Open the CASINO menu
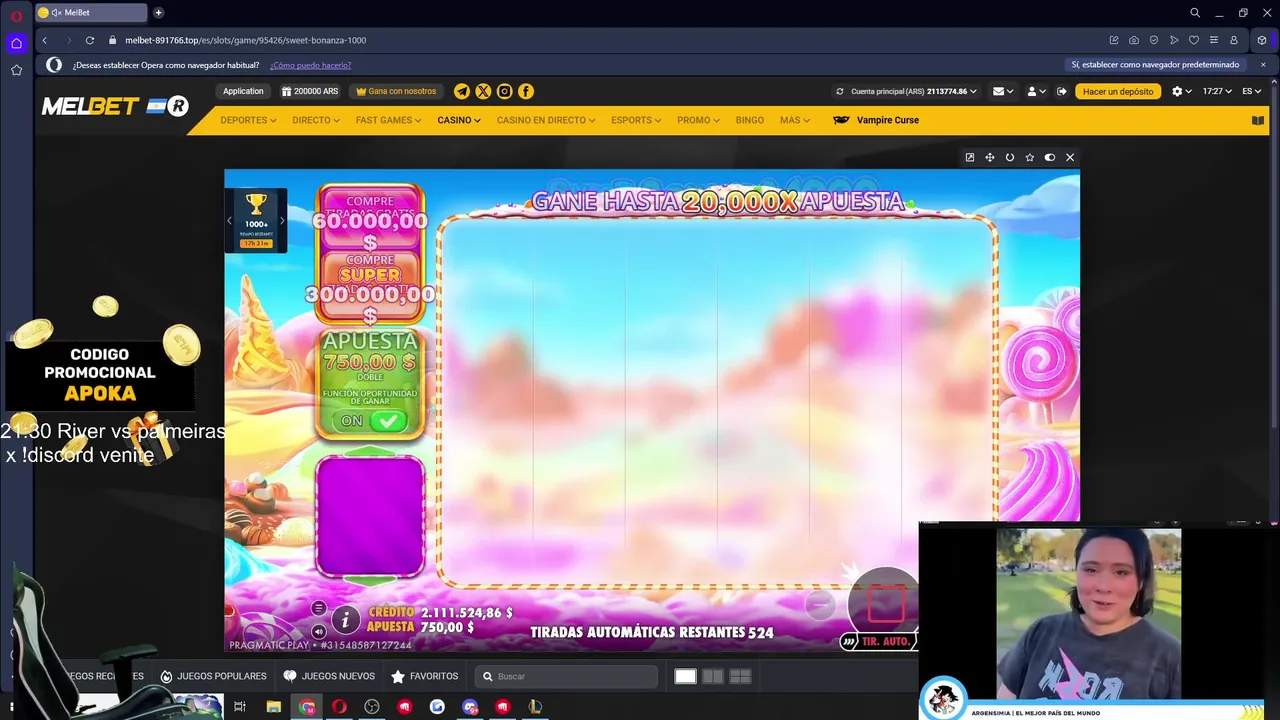The height and width of the screenshot is (720, 1280). (x=459, y=120)
